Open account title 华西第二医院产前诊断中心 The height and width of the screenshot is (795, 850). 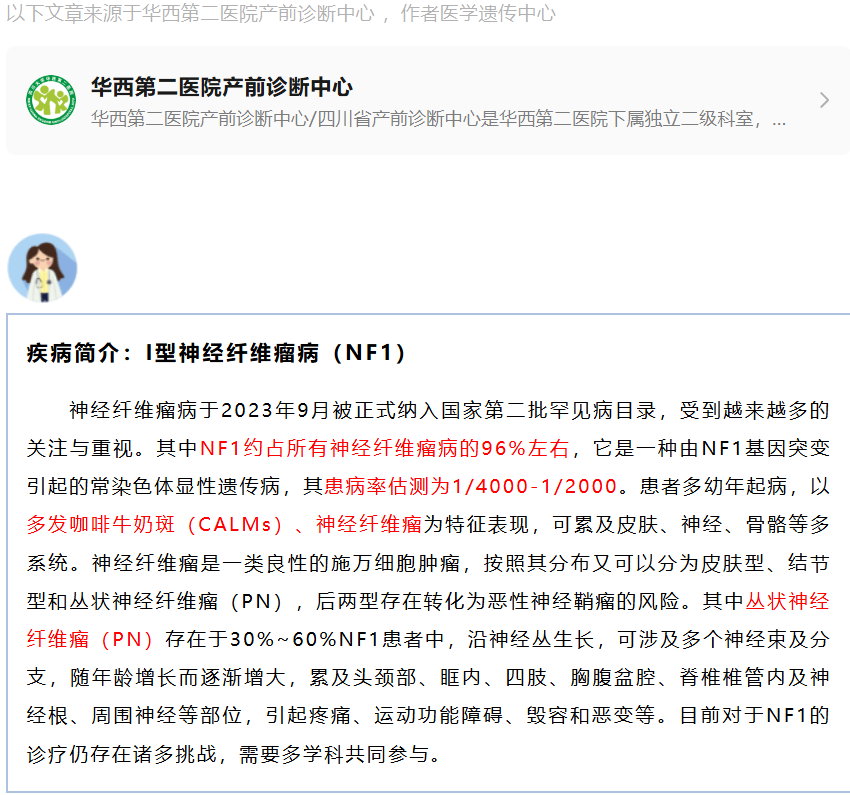pyautogui.click(x=222, y=87)
